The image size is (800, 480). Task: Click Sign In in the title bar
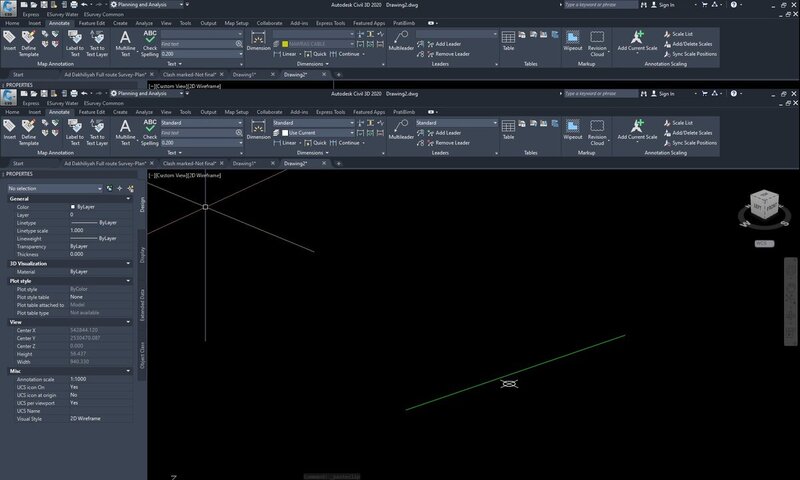click(x=668, y=93)
